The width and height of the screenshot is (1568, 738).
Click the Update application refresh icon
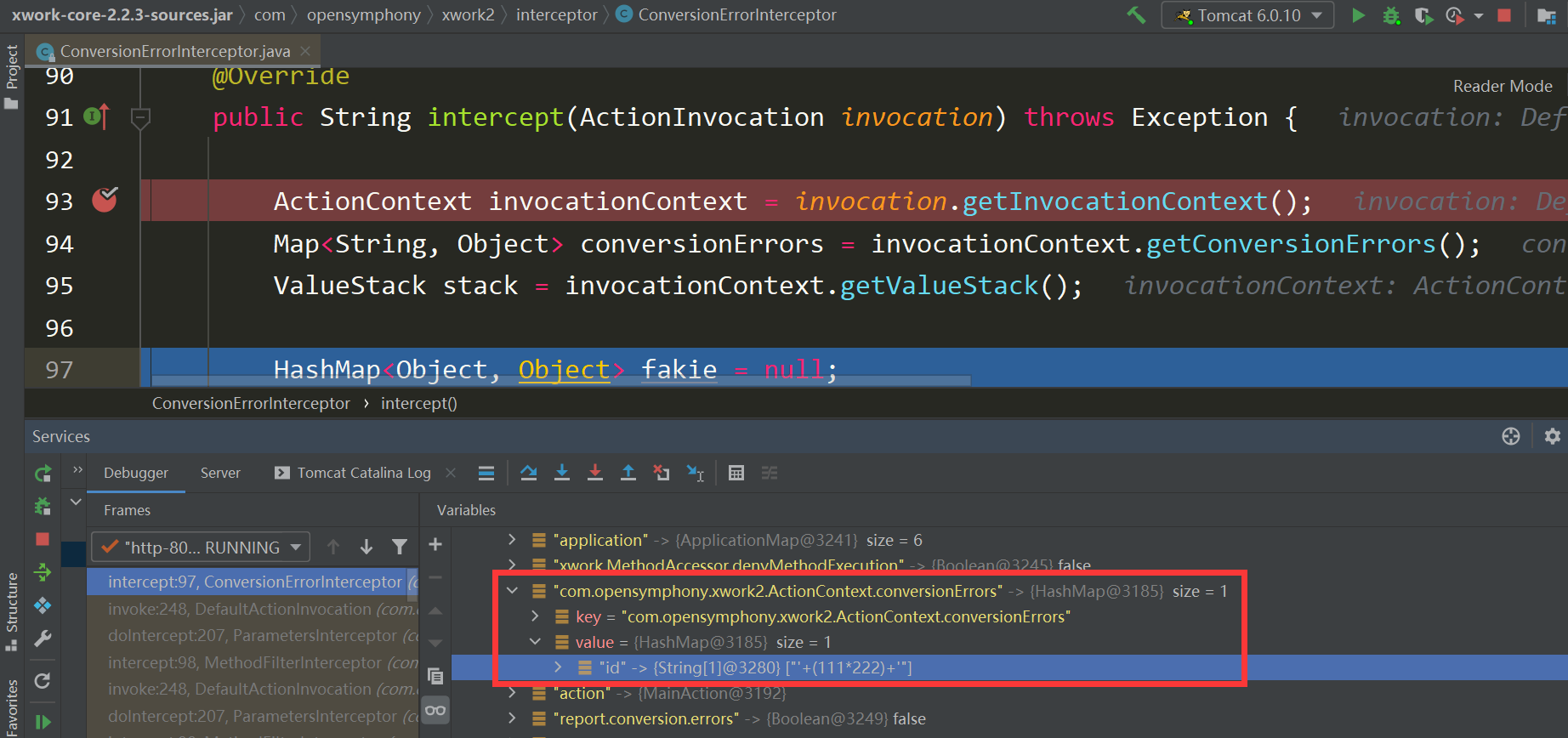click(x=43, y=680)
